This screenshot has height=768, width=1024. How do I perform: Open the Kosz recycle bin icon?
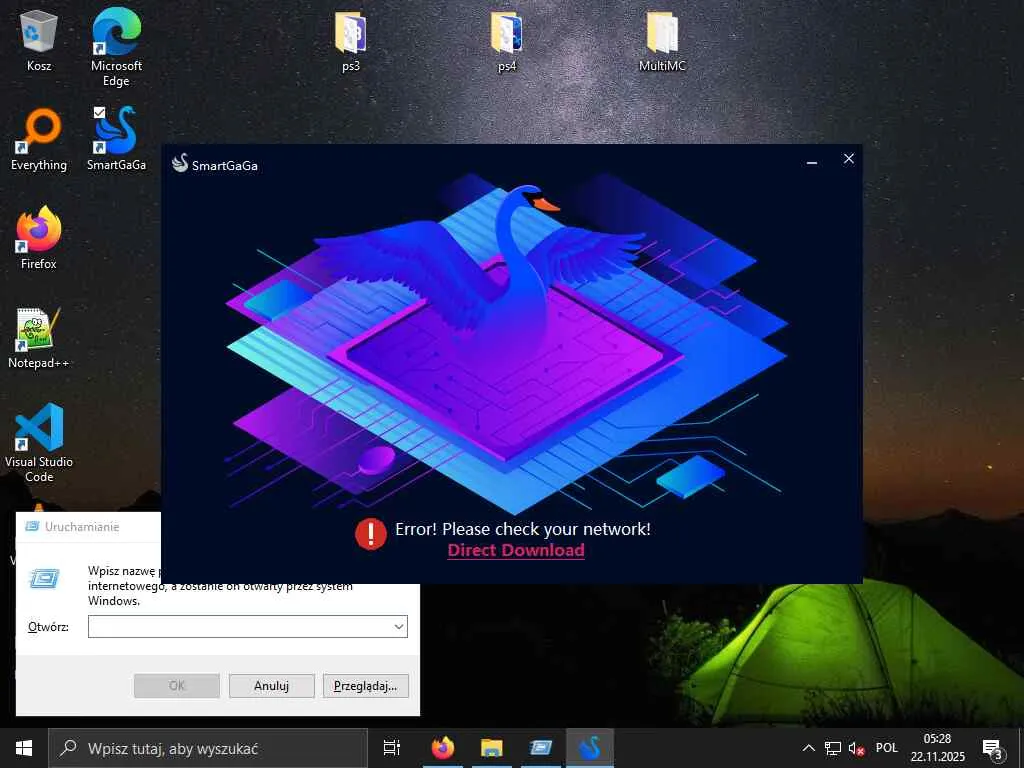pos(39,40)
